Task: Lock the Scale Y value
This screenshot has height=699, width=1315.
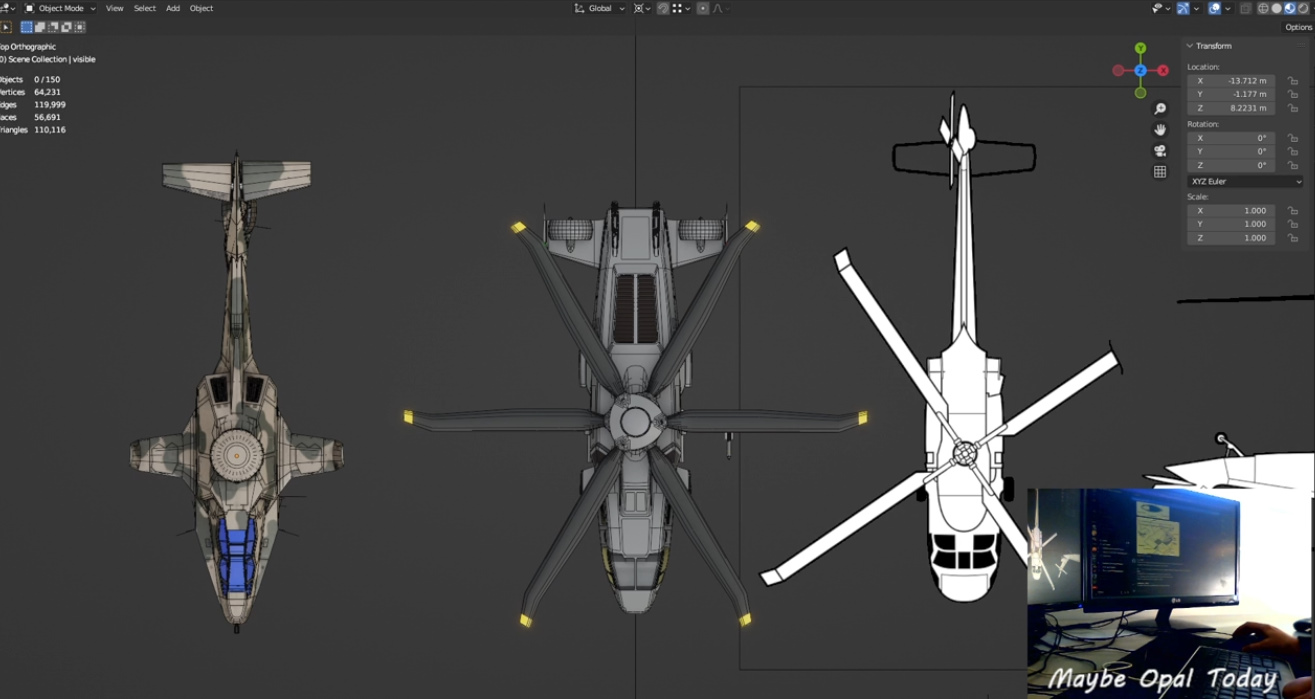Action: 1293,224
